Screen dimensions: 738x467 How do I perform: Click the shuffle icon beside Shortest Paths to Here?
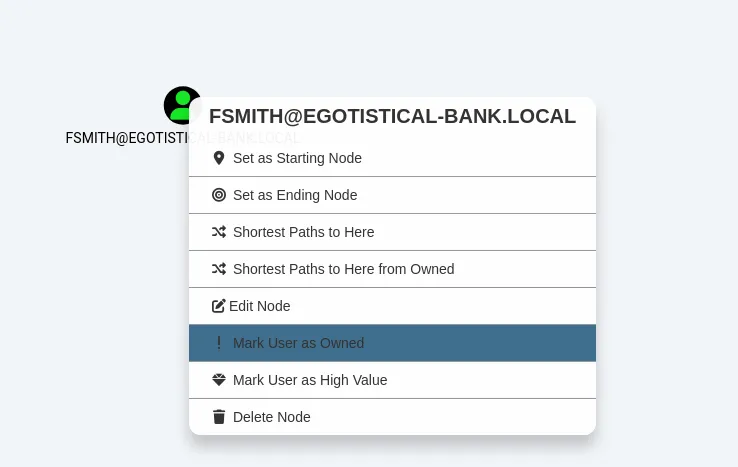219,232
